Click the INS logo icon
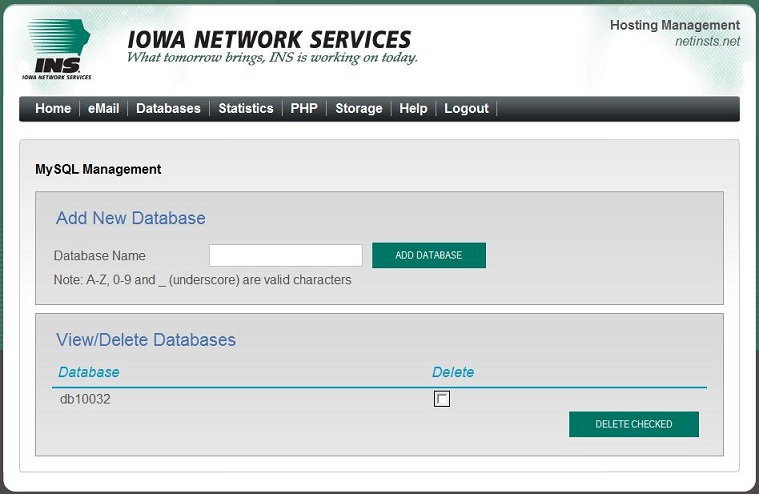759x494 pixels. [x=57, y=49]
